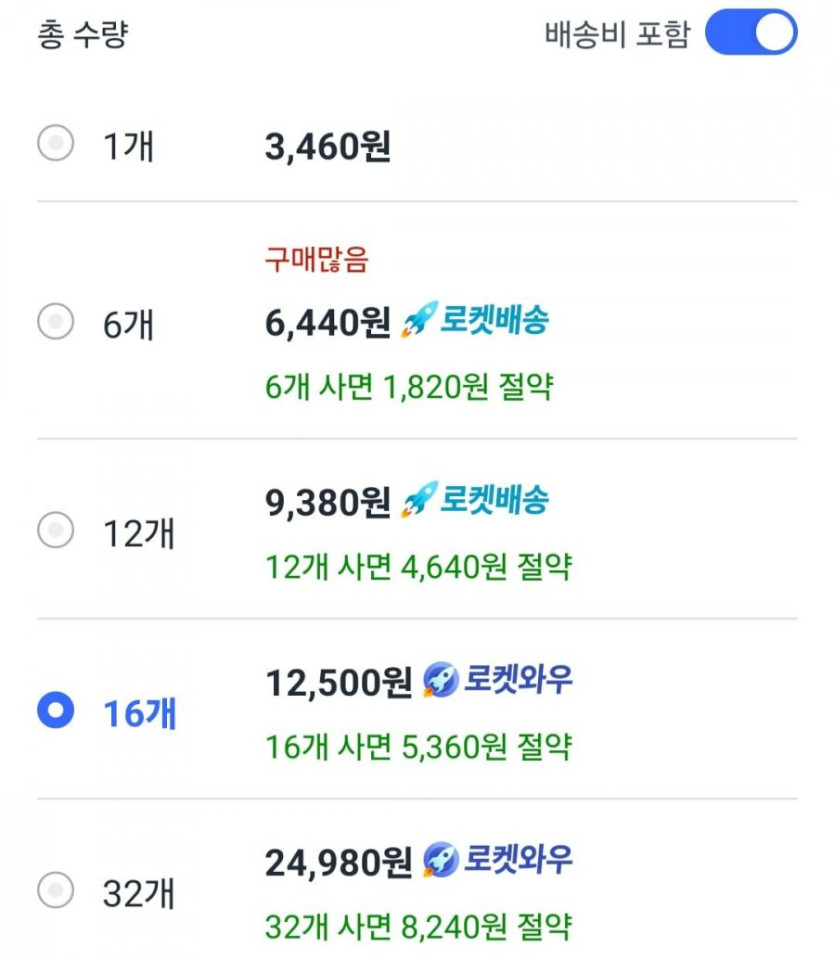Click the 3,460원 price
Viewport: 835px width, 960px height.
click(327, 147)
